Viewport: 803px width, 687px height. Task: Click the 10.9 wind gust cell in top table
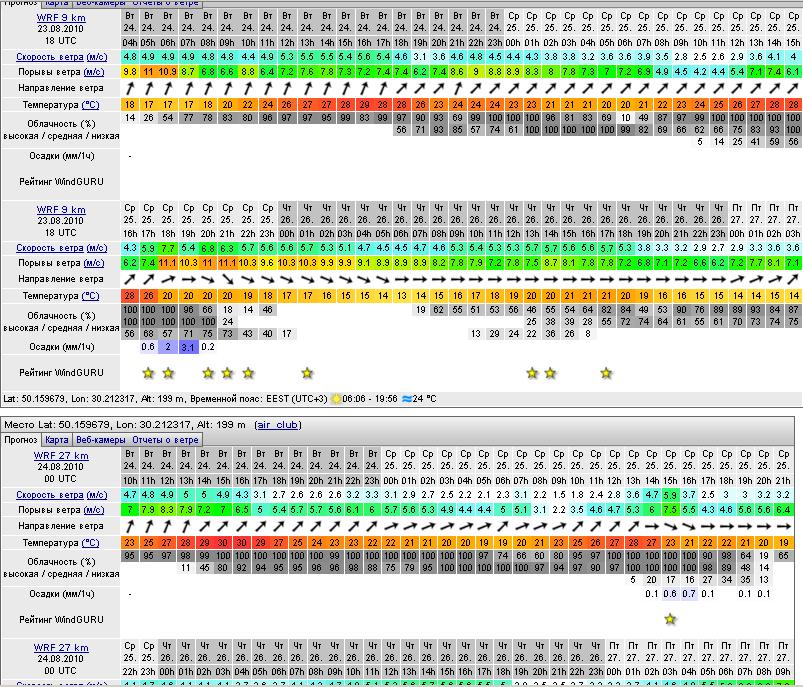point(168,72)
